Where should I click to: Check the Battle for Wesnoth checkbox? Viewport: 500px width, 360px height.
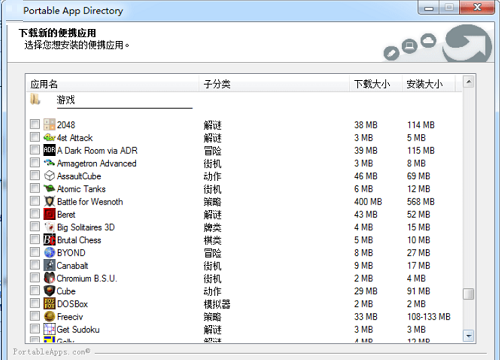pos(35,201)
